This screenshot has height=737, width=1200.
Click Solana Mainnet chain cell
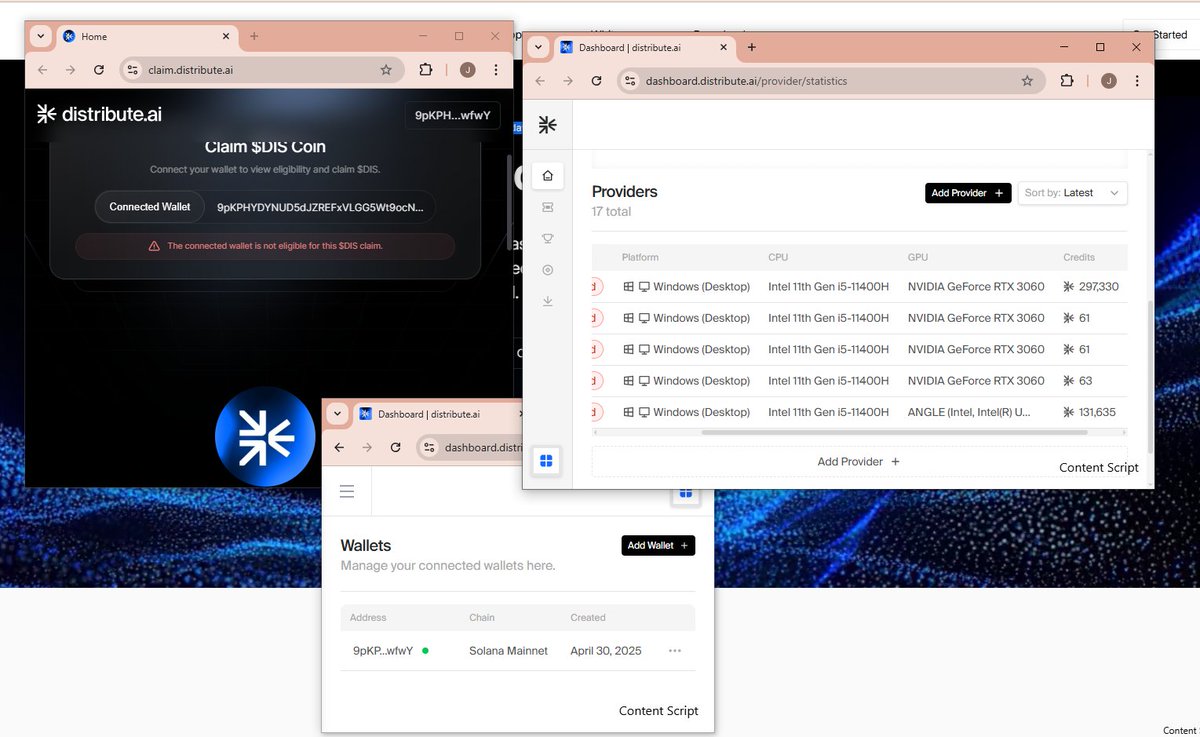(509, 651)
